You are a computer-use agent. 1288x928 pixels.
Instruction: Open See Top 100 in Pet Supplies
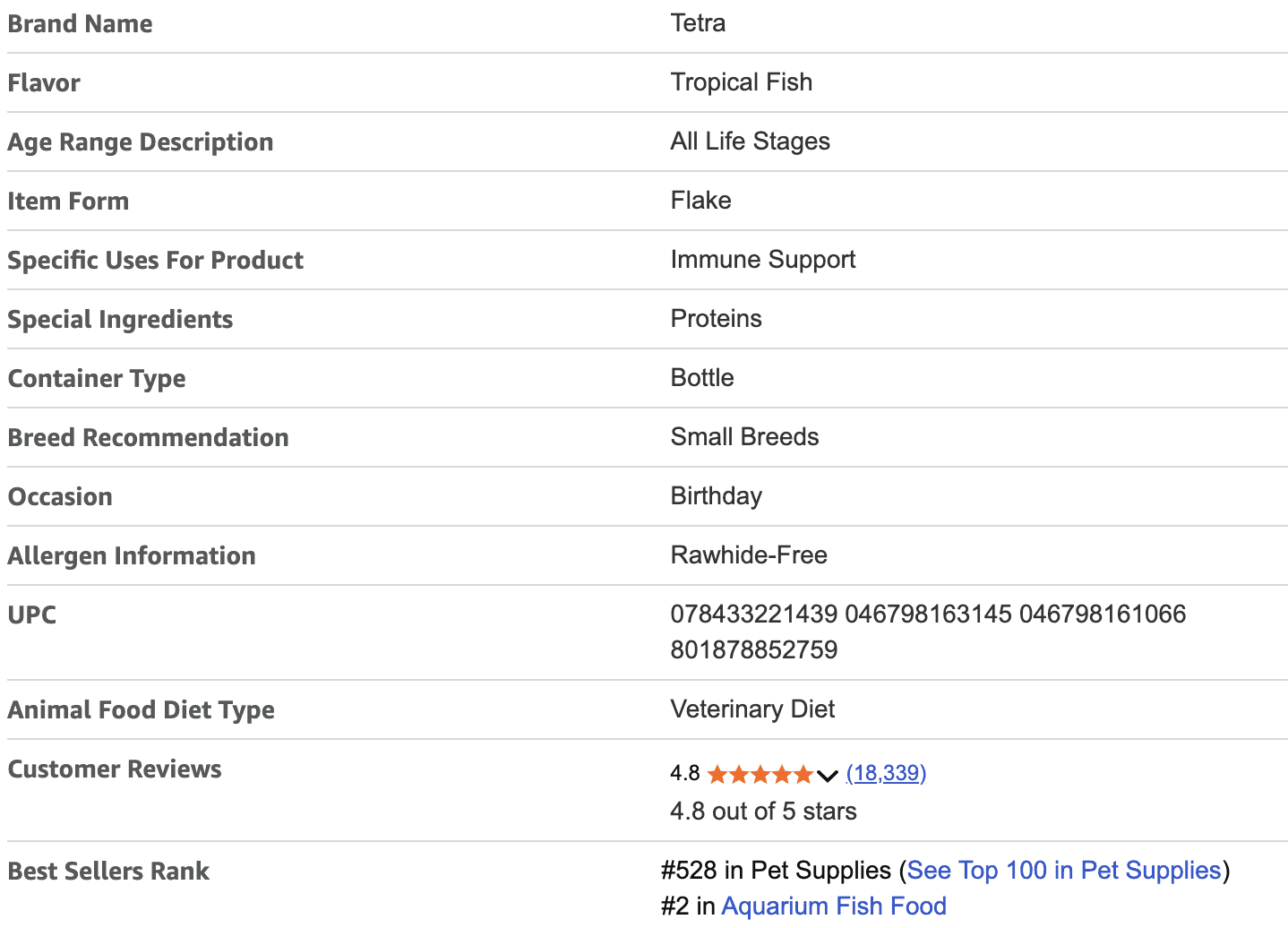click(x=1064, y=870)
